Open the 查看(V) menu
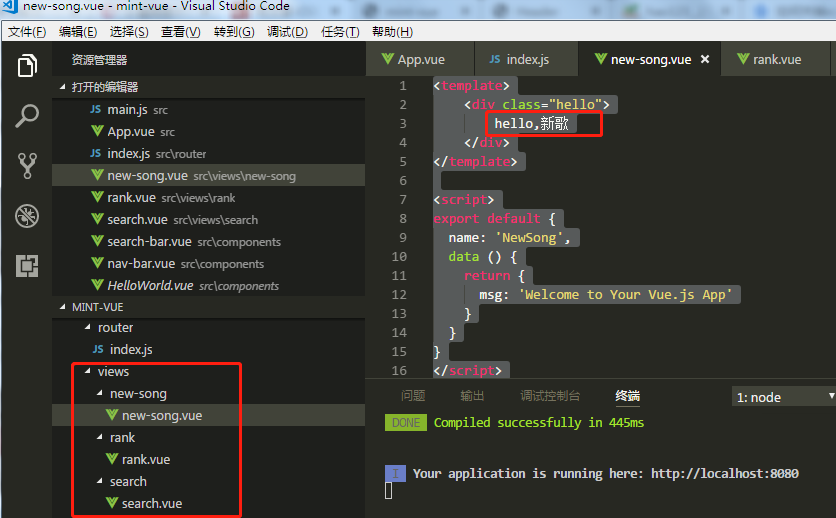The height and width of the screenshot is (518, 836). coord(181,32)
